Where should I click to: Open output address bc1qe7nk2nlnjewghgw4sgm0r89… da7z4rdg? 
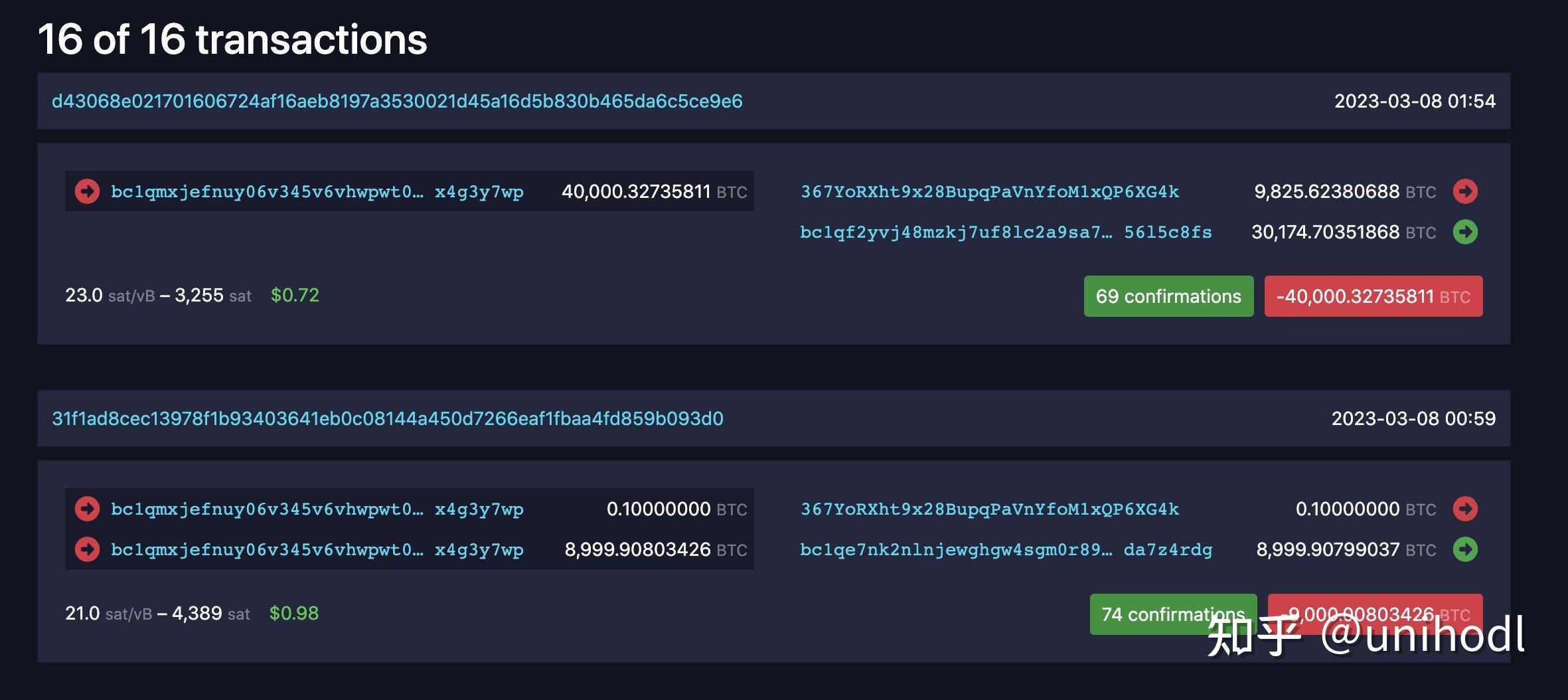coord(1006,549)
